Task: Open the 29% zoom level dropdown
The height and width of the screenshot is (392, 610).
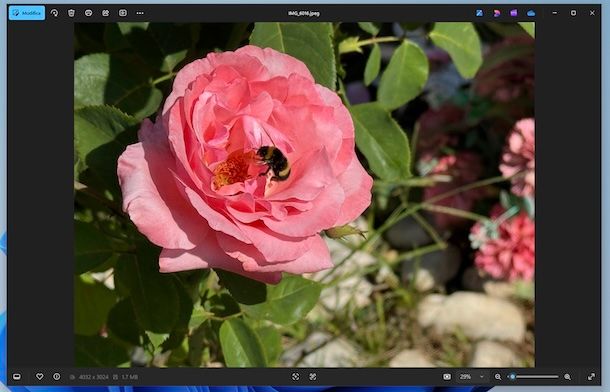Action: pyautogui.click(x=472, y=376)
